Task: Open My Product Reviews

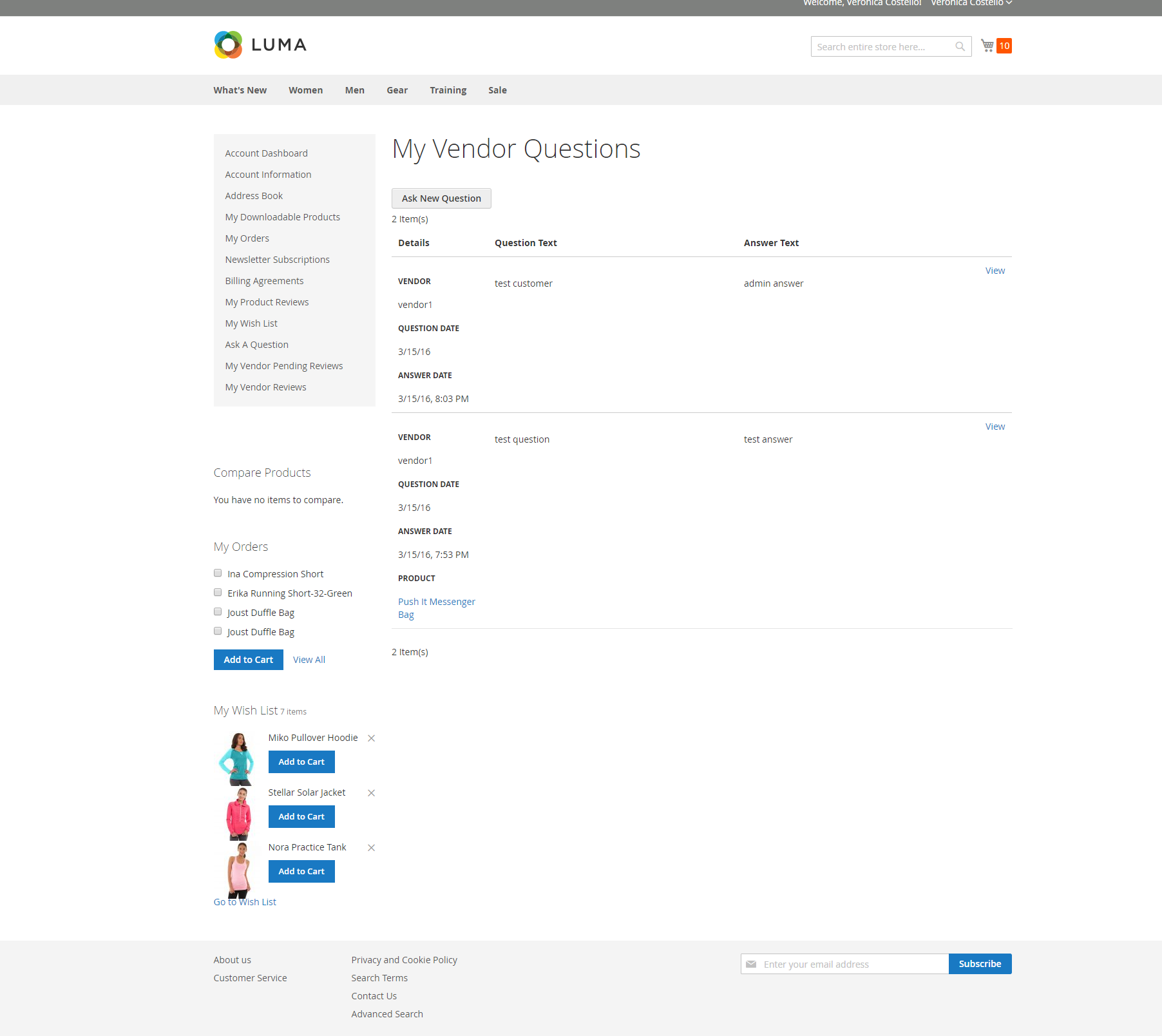Action: click(267, 302)
